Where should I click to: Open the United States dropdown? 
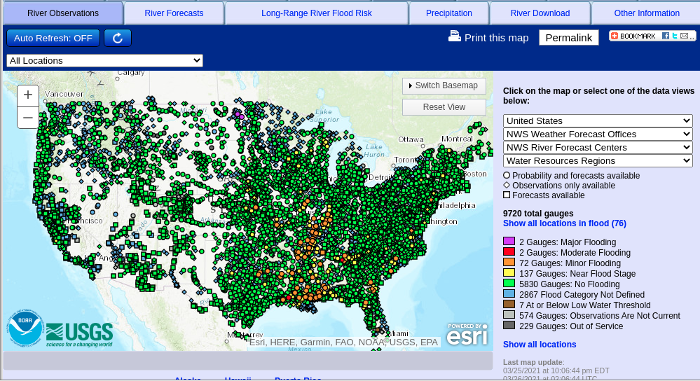coord(598,121)
